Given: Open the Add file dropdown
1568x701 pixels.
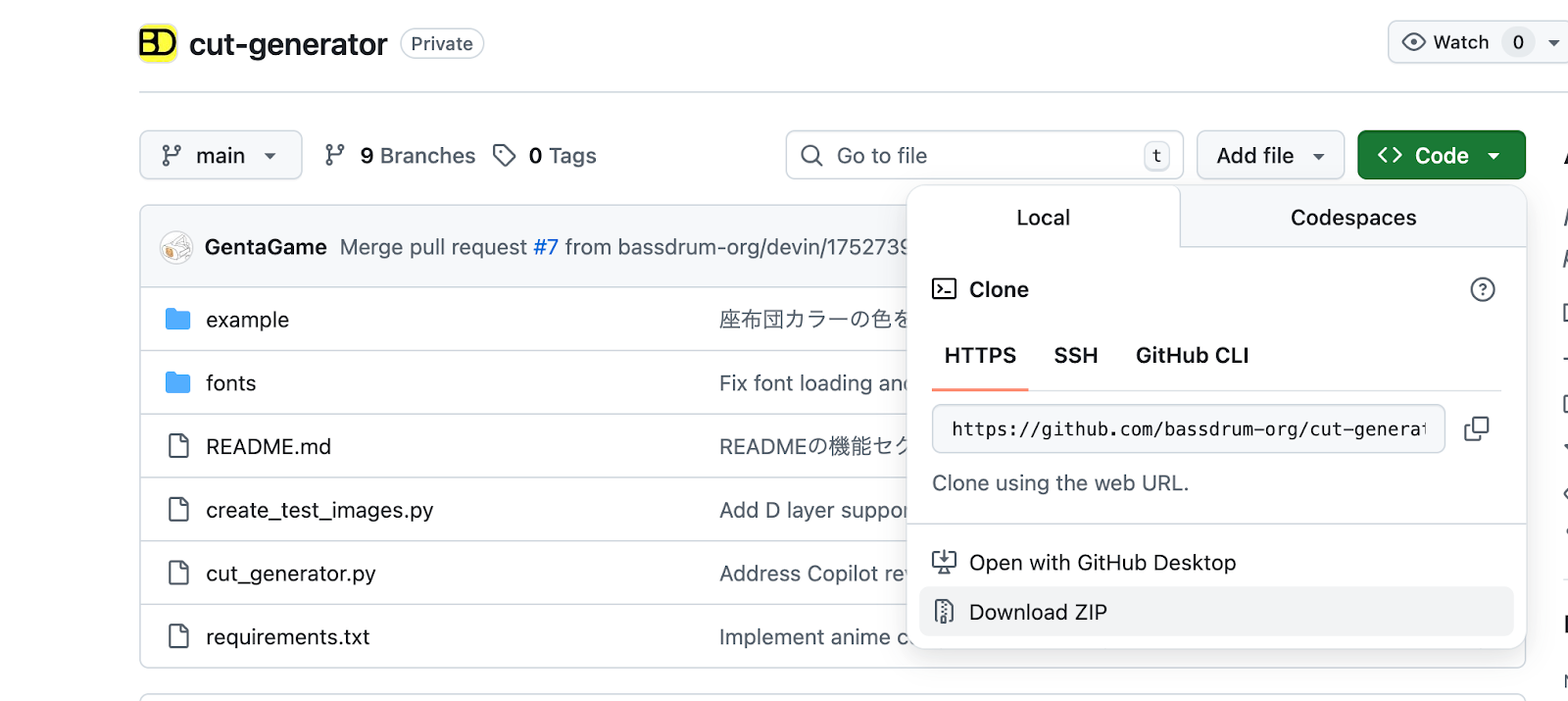Looking at the screenshot, I should click(1269, 156).
